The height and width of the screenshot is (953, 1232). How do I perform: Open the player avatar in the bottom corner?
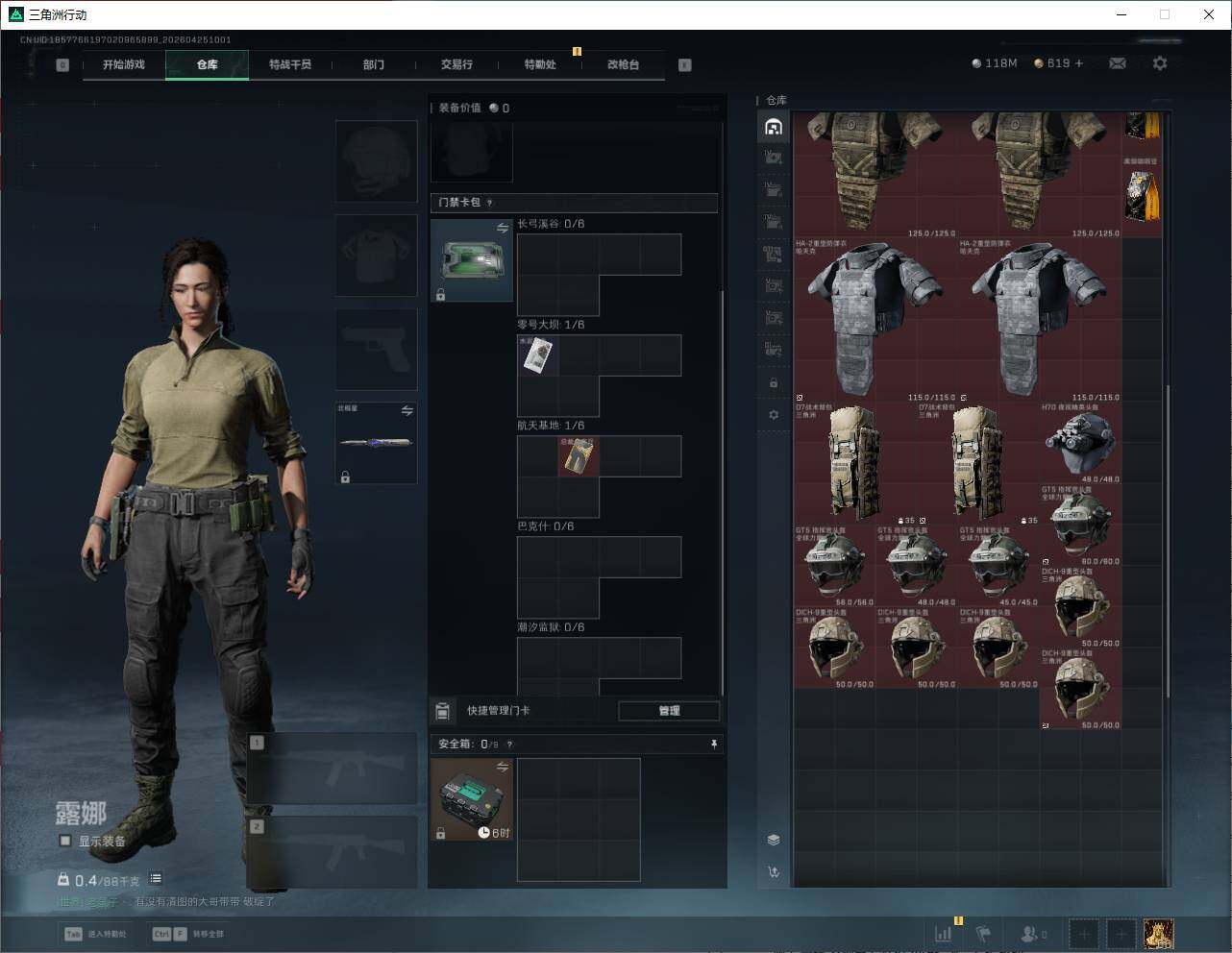click(1159, 933)
